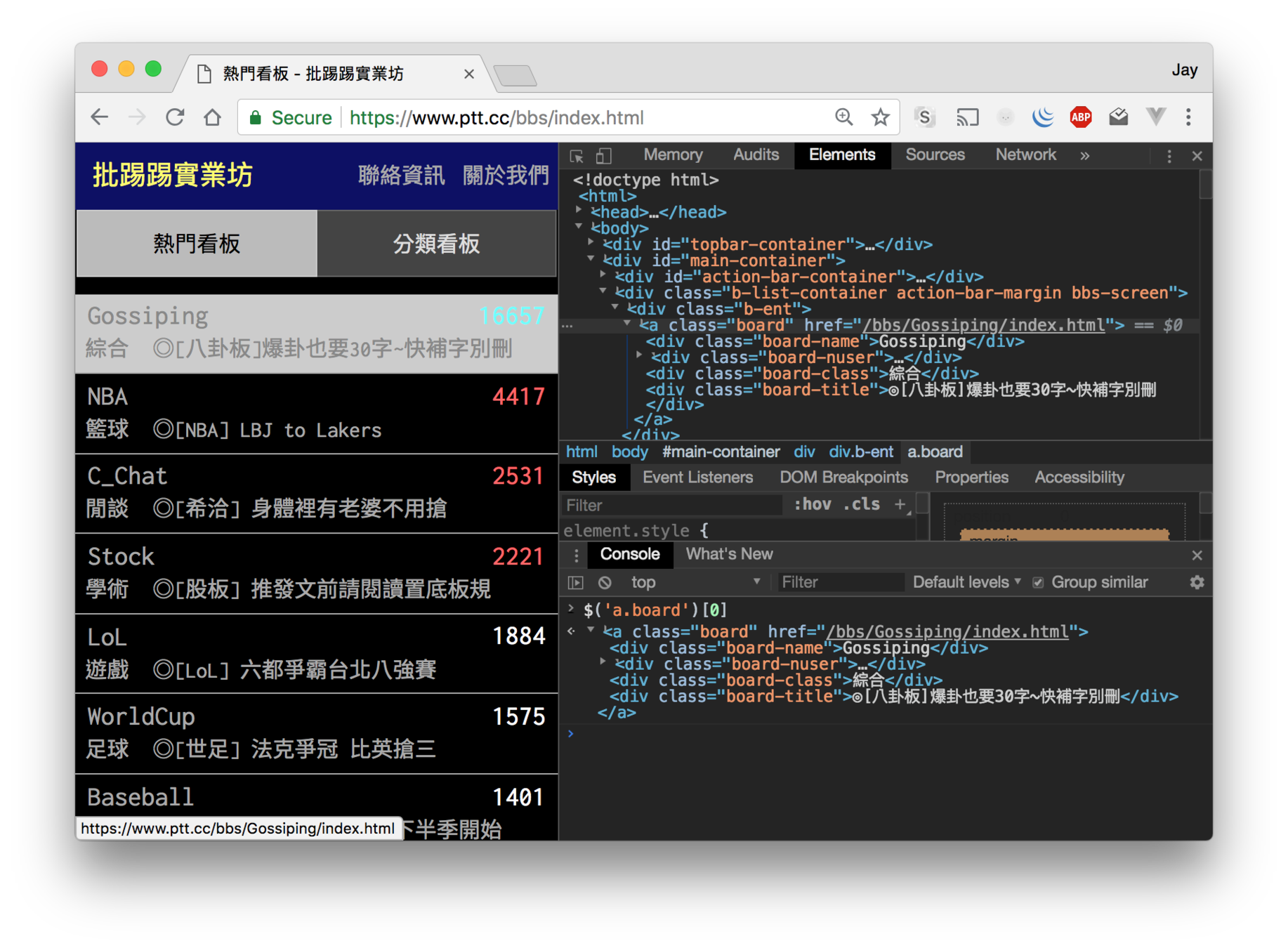This screenshot has height=948, width=1288.
Task: Open the Properties pane tab
Action: tap(971, 478)
